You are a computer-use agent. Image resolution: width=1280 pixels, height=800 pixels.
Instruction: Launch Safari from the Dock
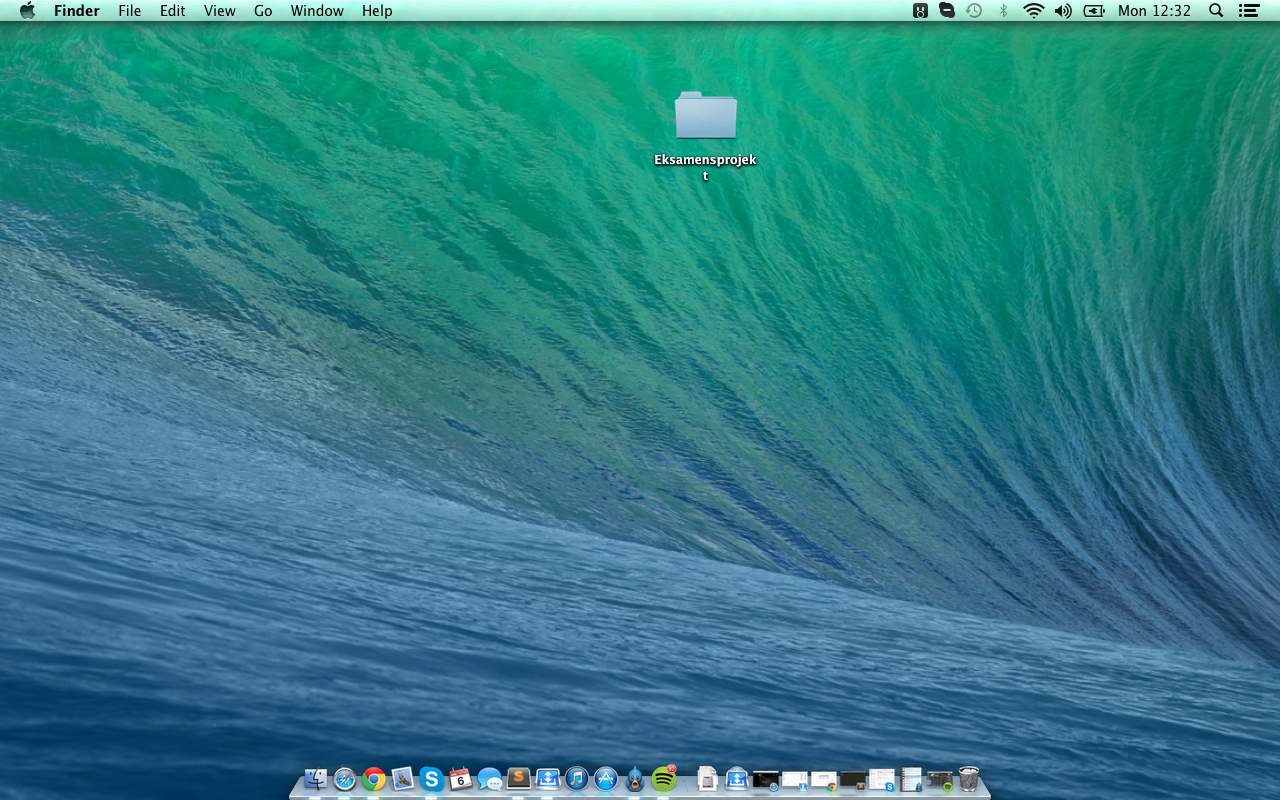tap(345, 778)
